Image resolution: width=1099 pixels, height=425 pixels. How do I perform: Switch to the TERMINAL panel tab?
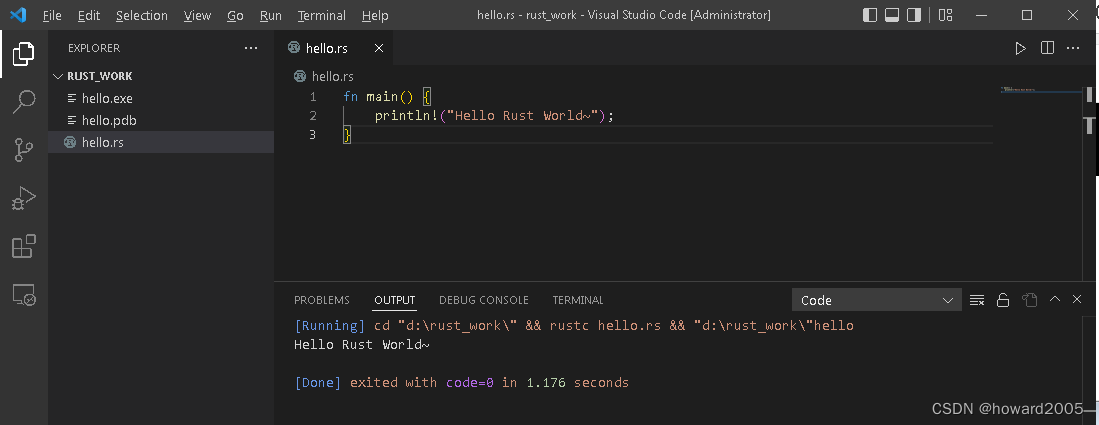[578, 300]
